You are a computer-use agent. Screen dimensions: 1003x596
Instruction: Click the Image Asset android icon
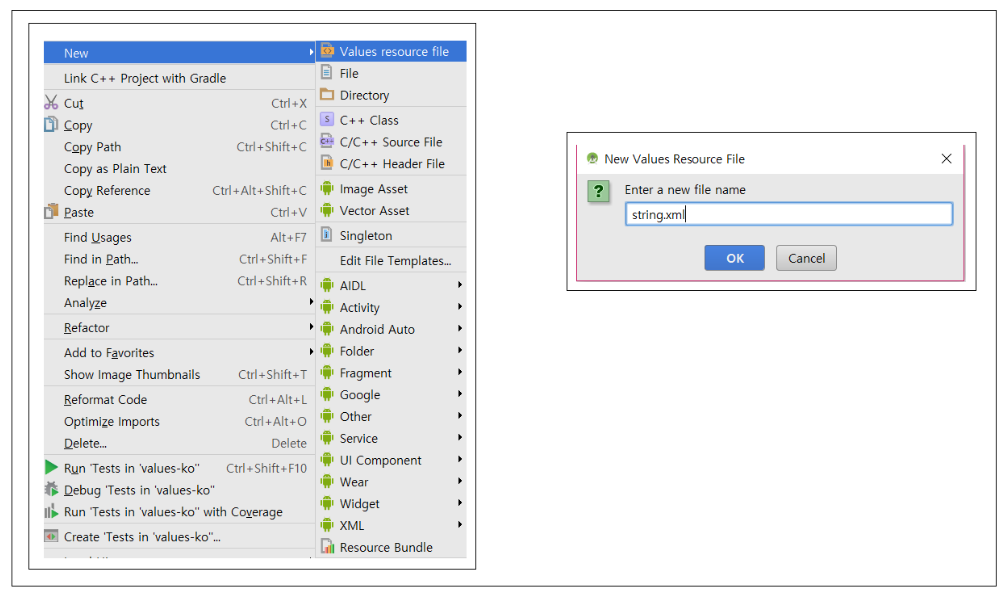pyautogui.click(x=327, y=188)
